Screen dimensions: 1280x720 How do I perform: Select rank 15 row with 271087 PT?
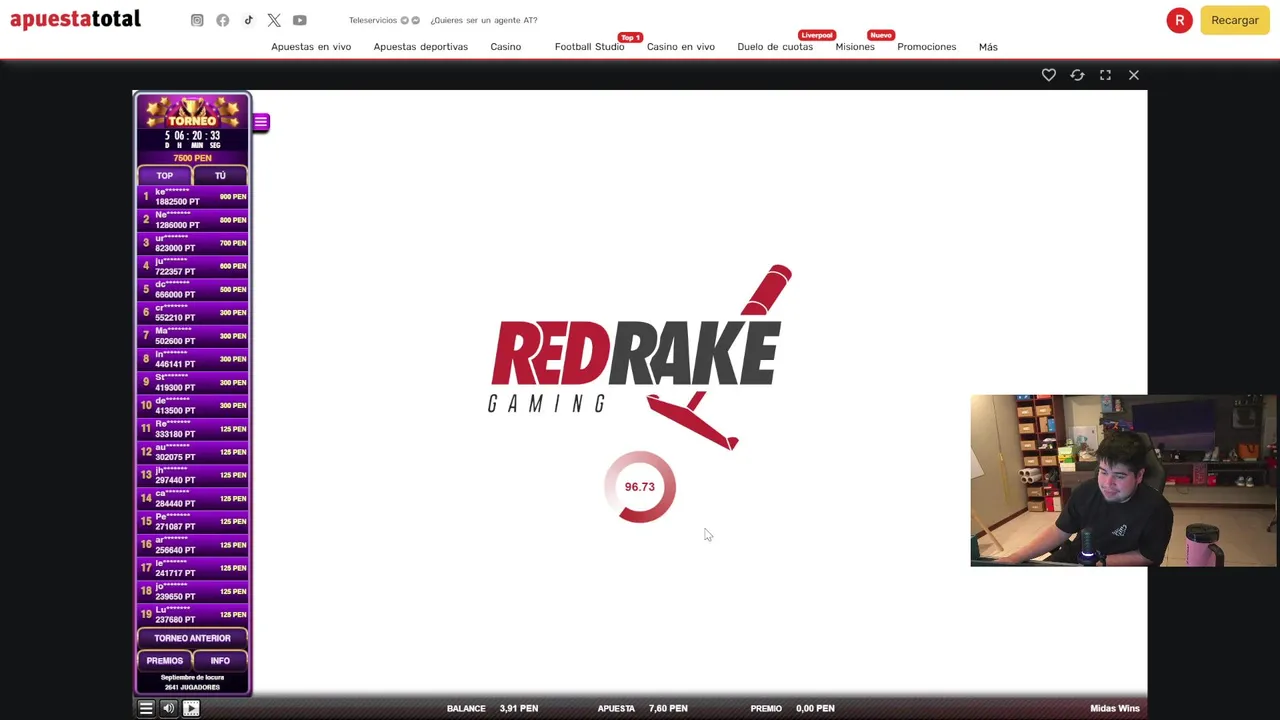pyautogui.click(x=192, y=521)
